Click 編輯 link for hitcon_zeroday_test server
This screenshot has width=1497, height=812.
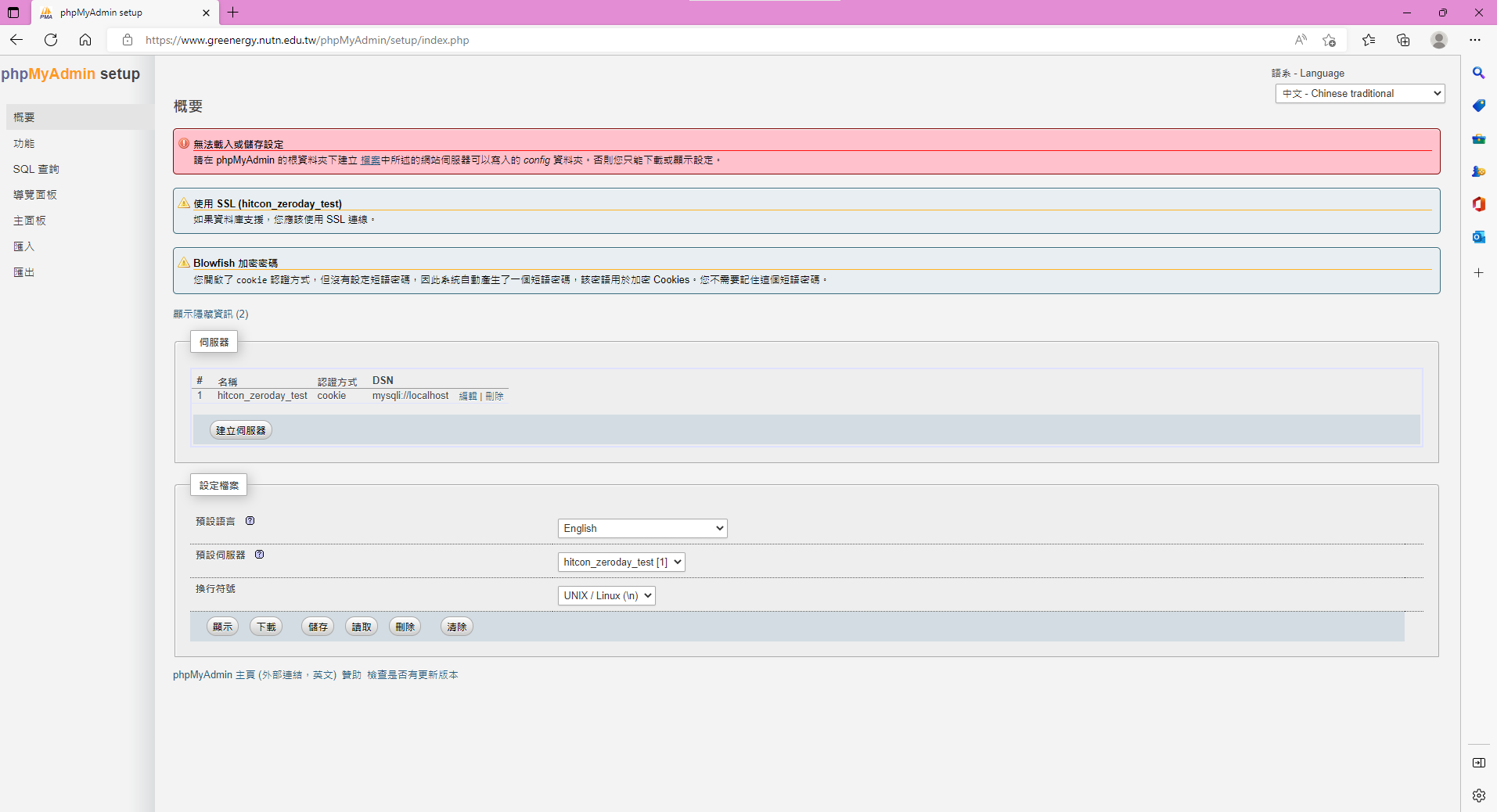[468, 397]
